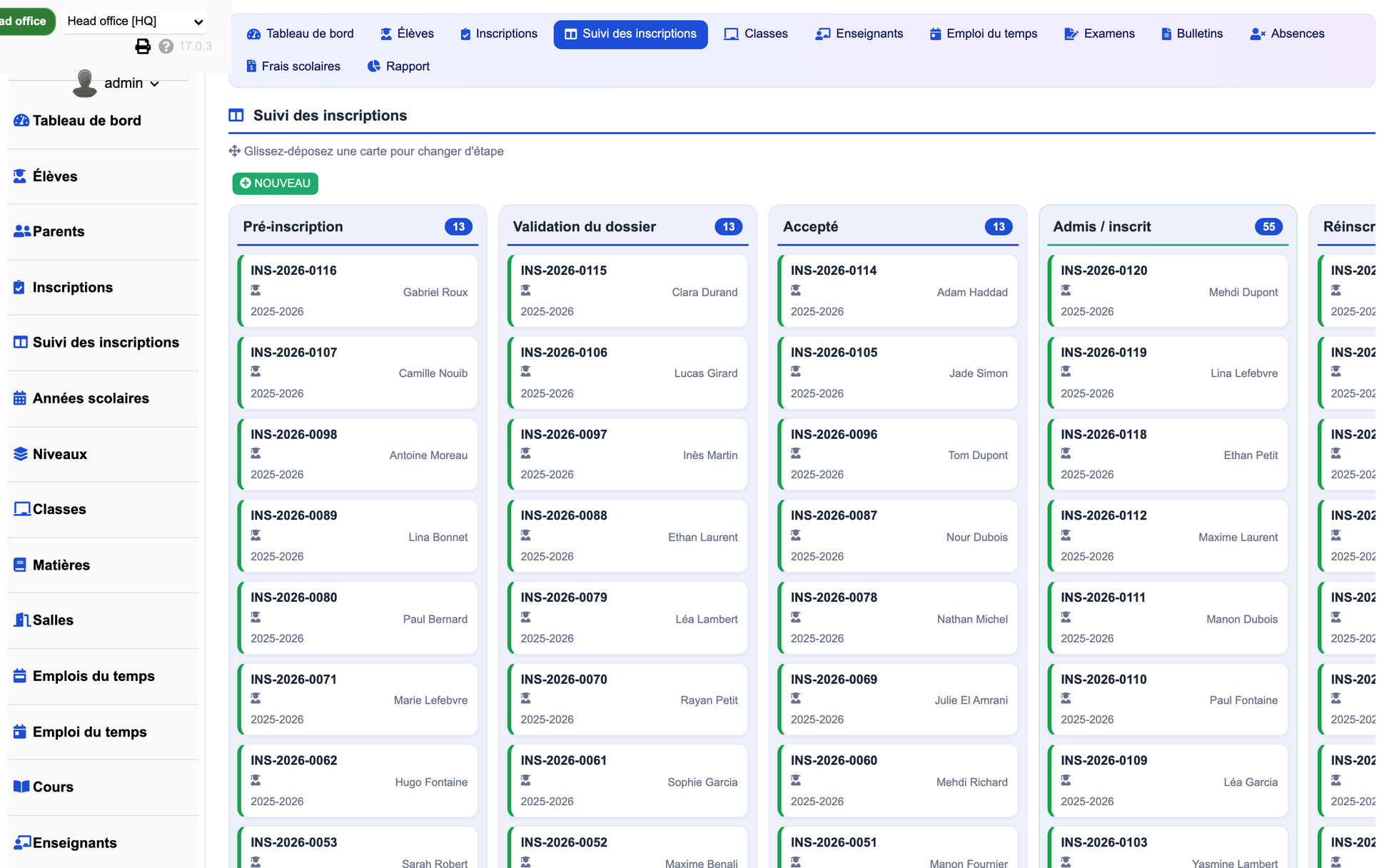Click the Parents sidebar people icon
The width and height of the screenshot is (1389, 868).
(x=22, y=231)
